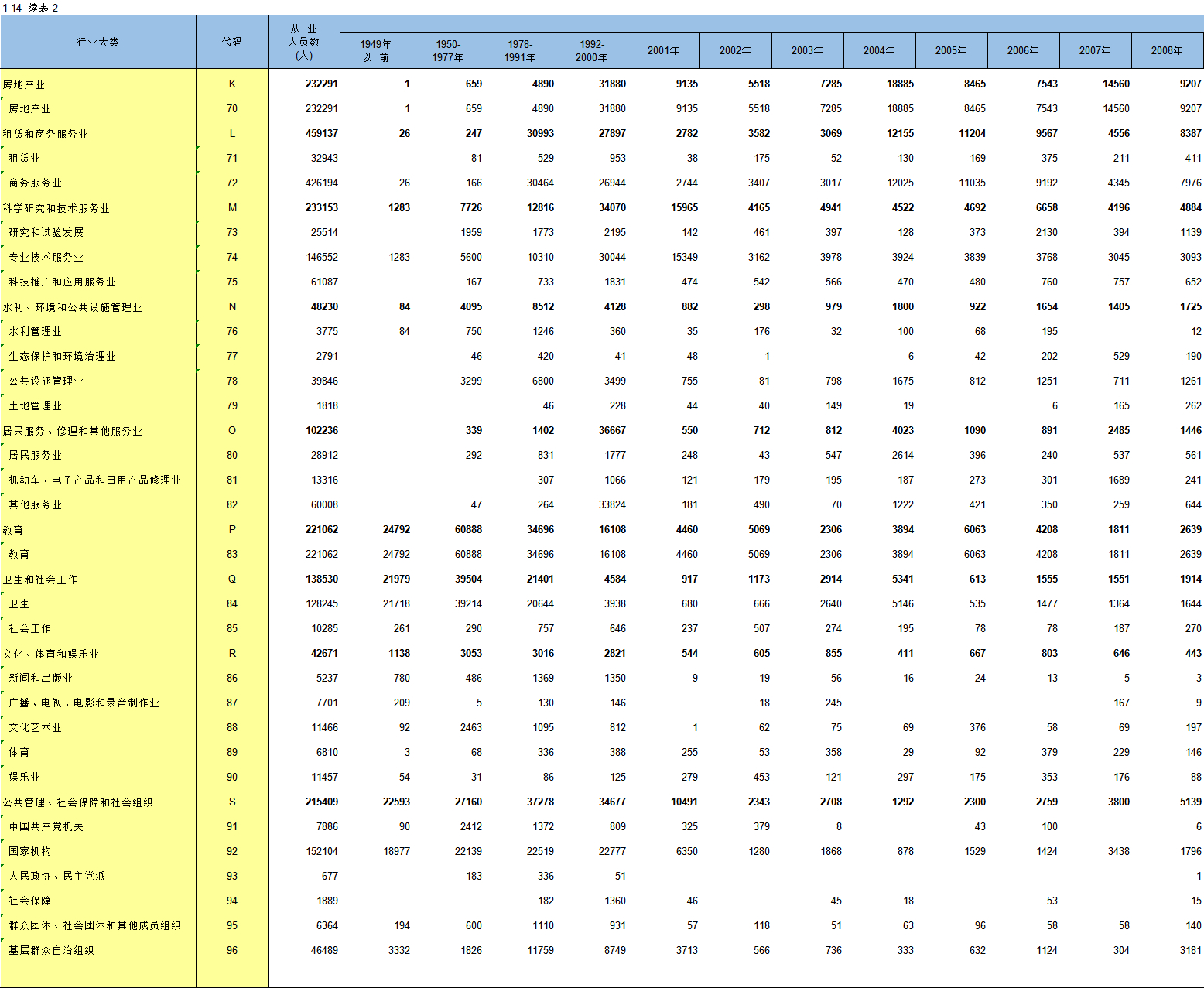This screenshot has width=1204, height=988.
Task: Select the 机动车、电子产品和日用产品修理业 row label
Action: click(95, 480)
